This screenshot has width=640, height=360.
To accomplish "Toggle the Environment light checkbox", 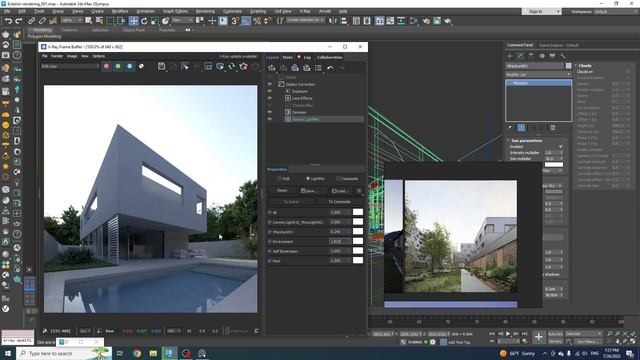I will [269, 242].
